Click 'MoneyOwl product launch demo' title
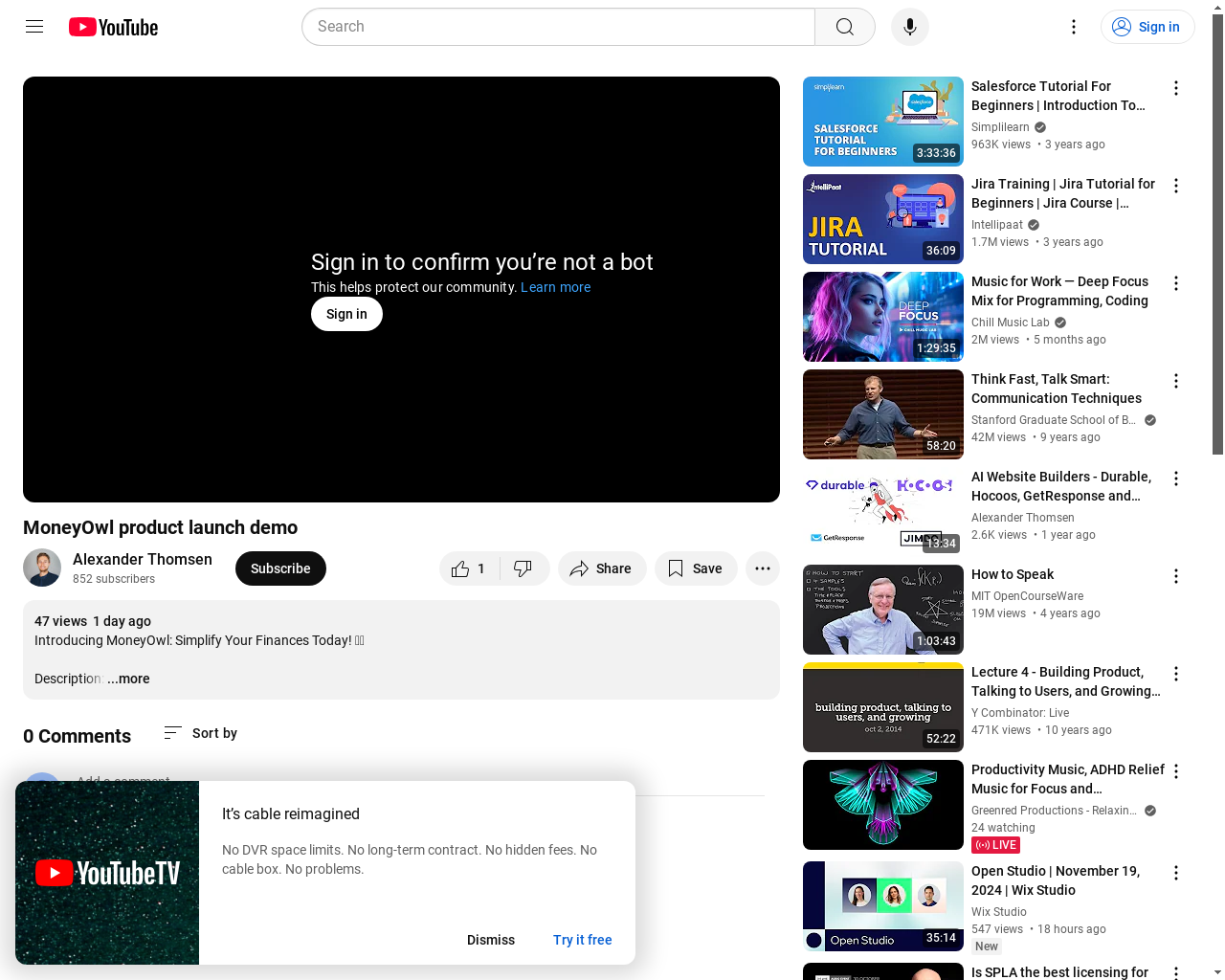1225x980 pixels. click(160, 527)
